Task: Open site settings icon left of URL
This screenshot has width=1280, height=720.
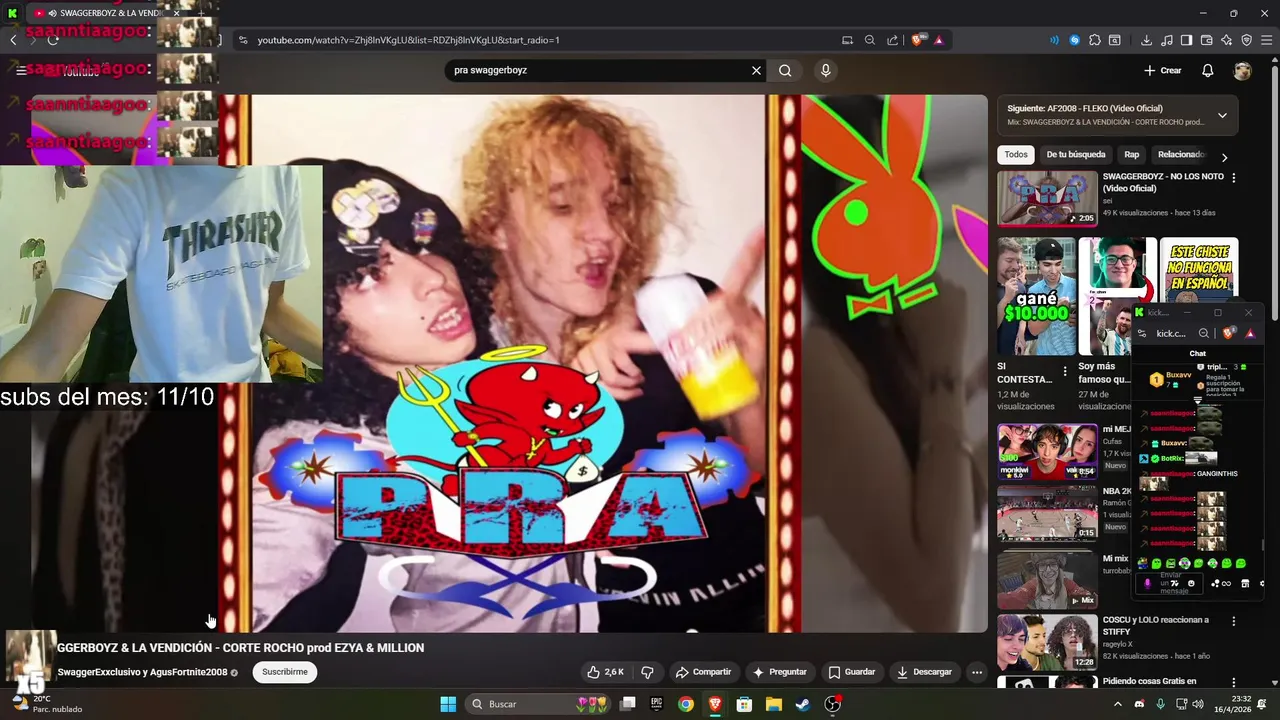Action: pyautogui.click(x=242, y=40)
